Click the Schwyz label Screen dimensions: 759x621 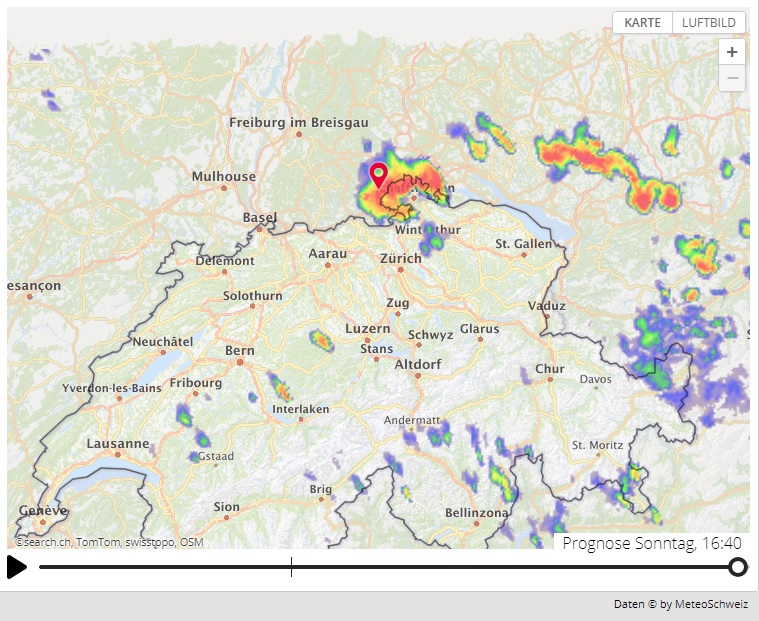click(x=430, y=335)
